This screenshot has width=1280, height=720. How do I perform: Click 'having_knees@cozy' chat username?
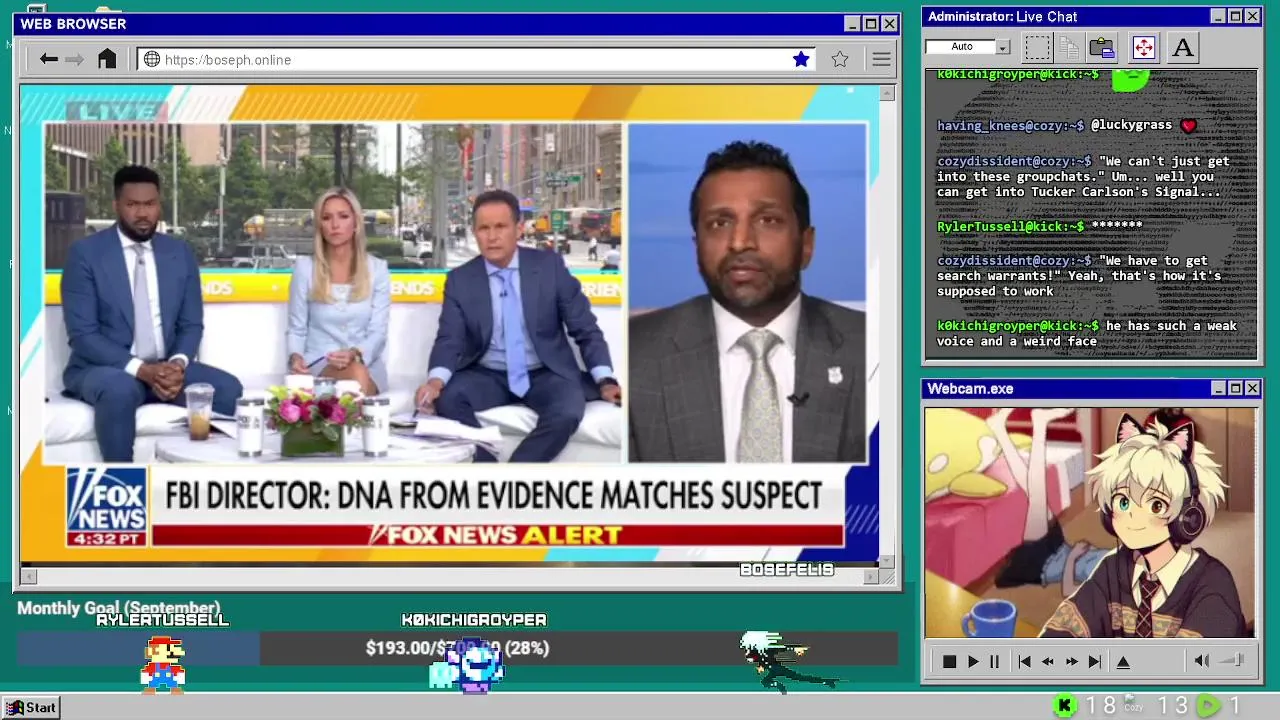coord(1011,126)
